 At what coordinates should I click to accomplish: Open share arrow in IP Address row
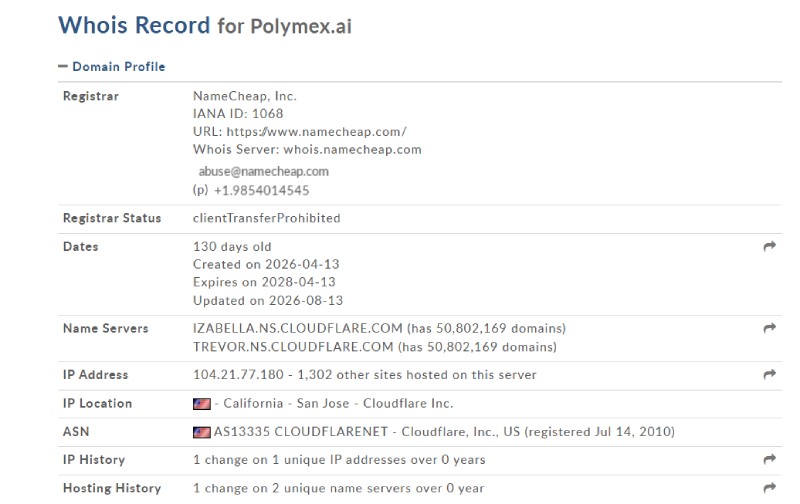[769, 374]
